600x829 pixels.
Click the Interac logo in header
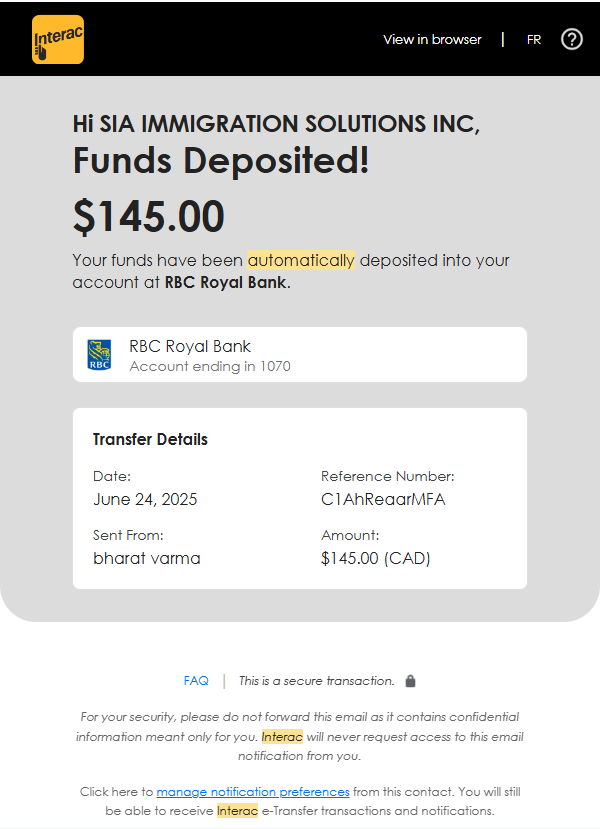pyautogui.click(x=58, y=40)
